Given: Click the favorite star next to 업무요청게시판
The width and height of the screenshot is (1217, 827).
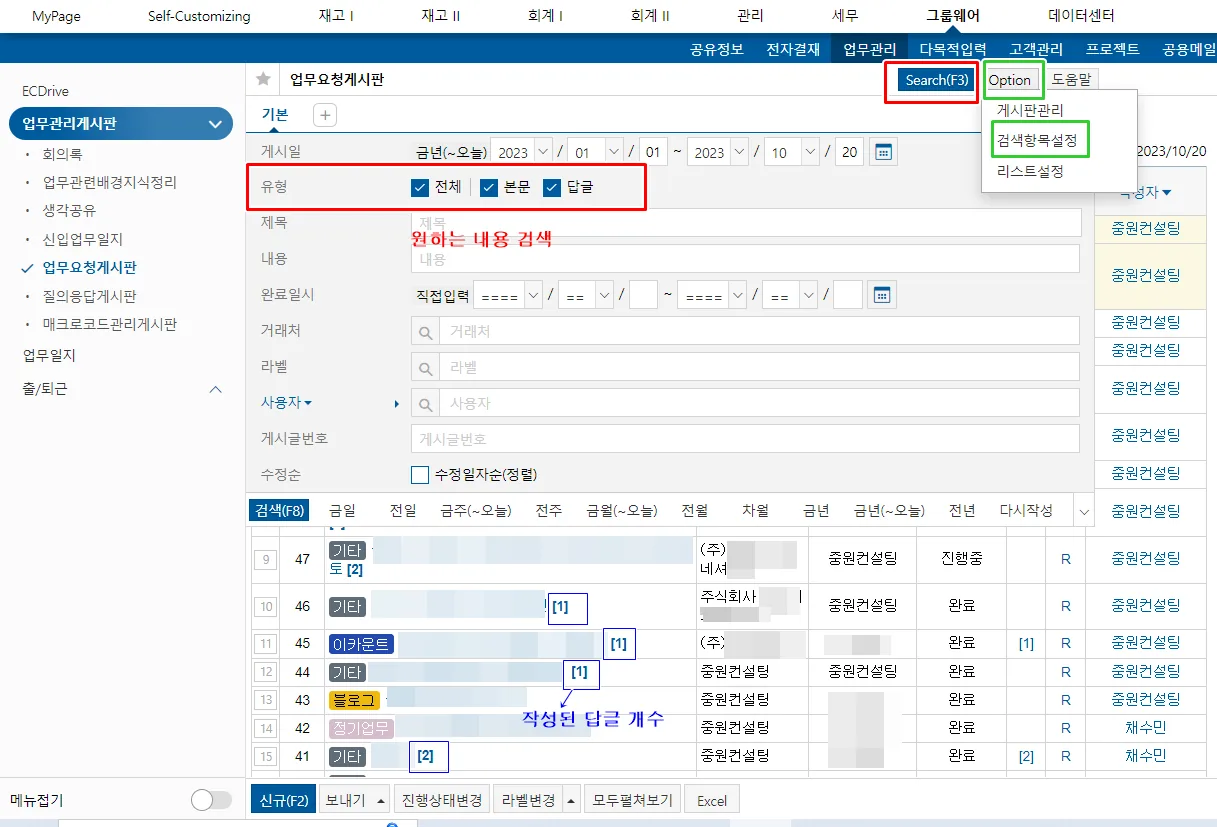Looking at the screenshot, I should 263,79.
